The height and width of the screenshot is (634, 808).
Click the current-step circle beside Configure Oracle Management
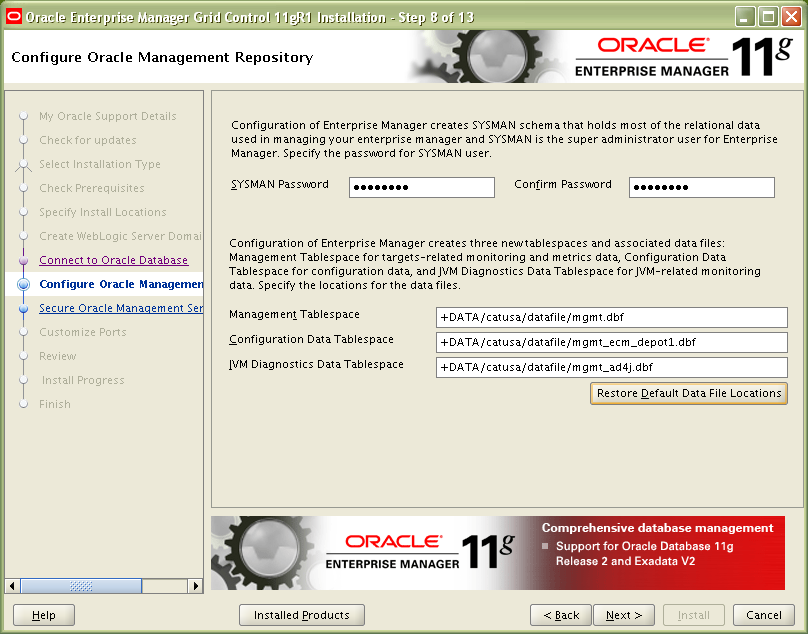tap(23, 284)
